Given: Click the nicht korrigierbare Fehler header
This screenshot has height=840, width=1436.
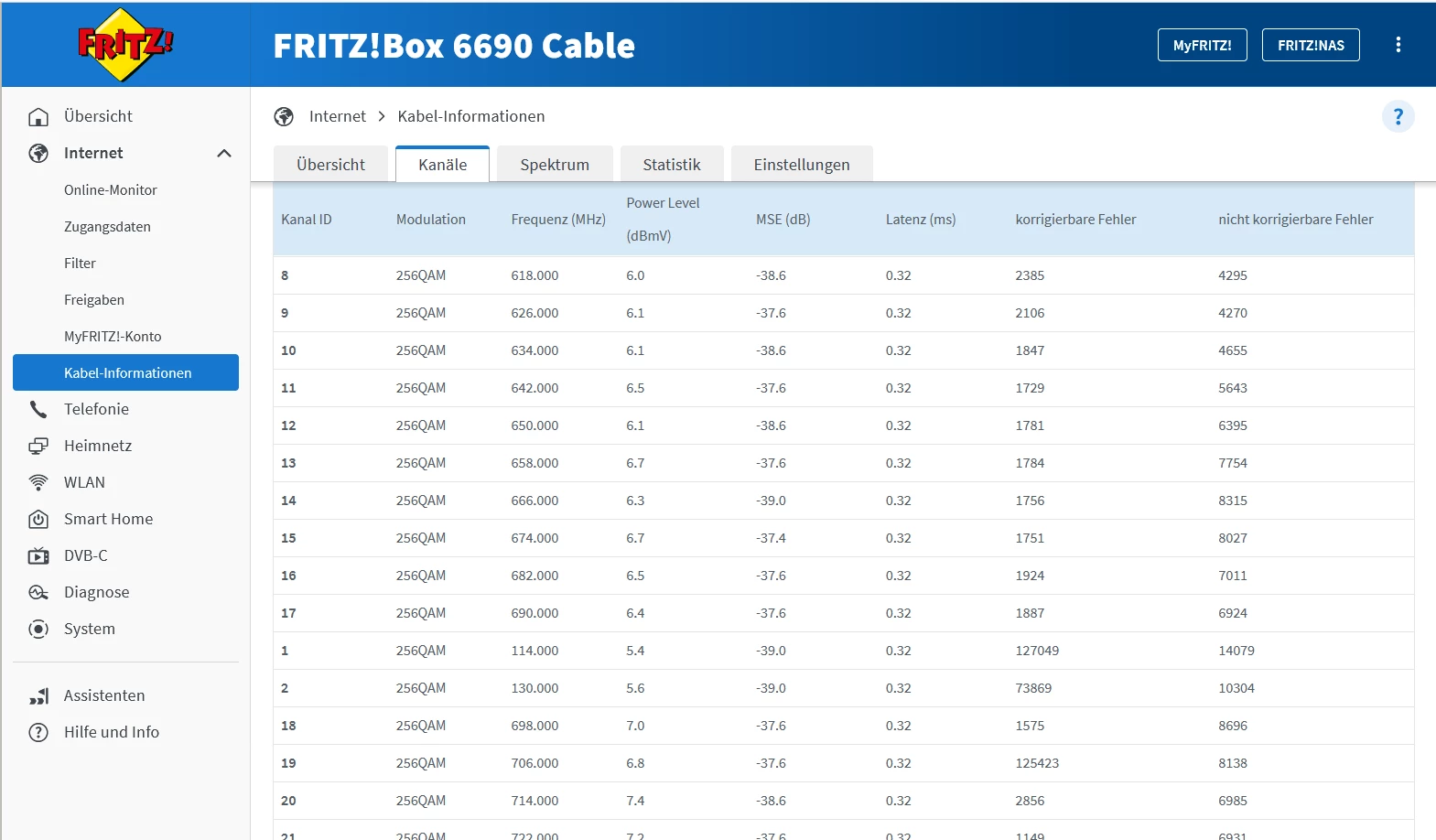Looking at the screenshot, I should [1296, 220].
